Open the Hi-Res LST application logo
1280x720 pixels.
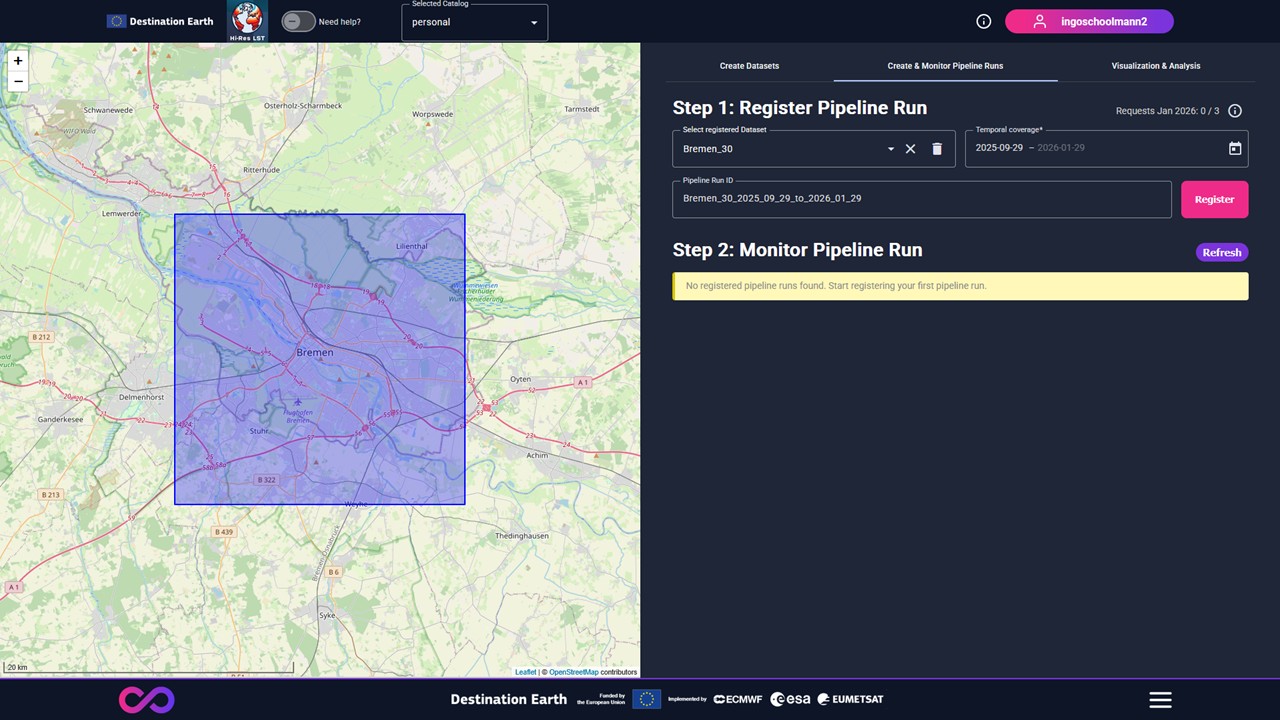pyautogui.click(x=247, y=21)
